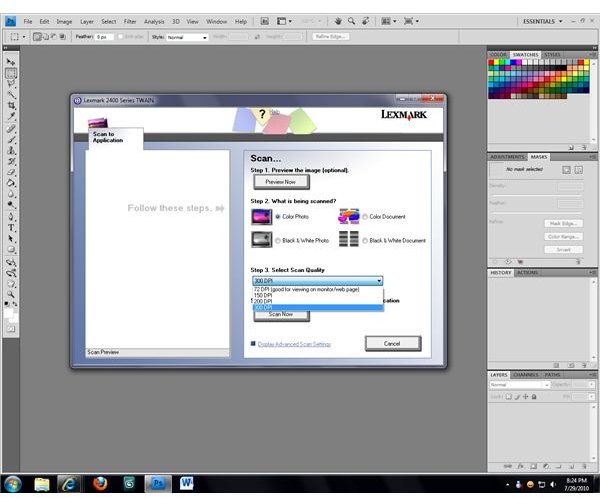
Task: Select the Shape tool
Action: pyautogui.click(x=11, y=250)
